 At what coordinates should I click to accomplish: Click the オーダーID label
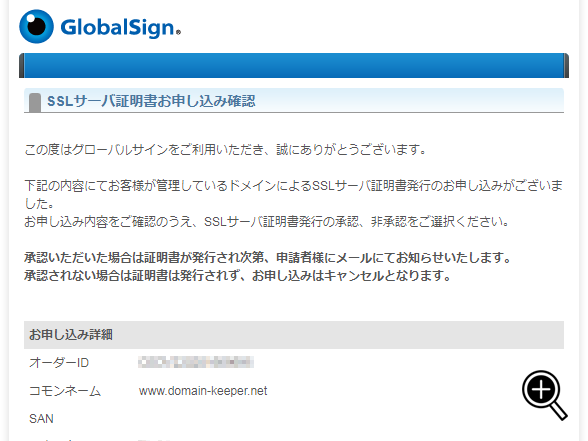[x=59, y=363]
